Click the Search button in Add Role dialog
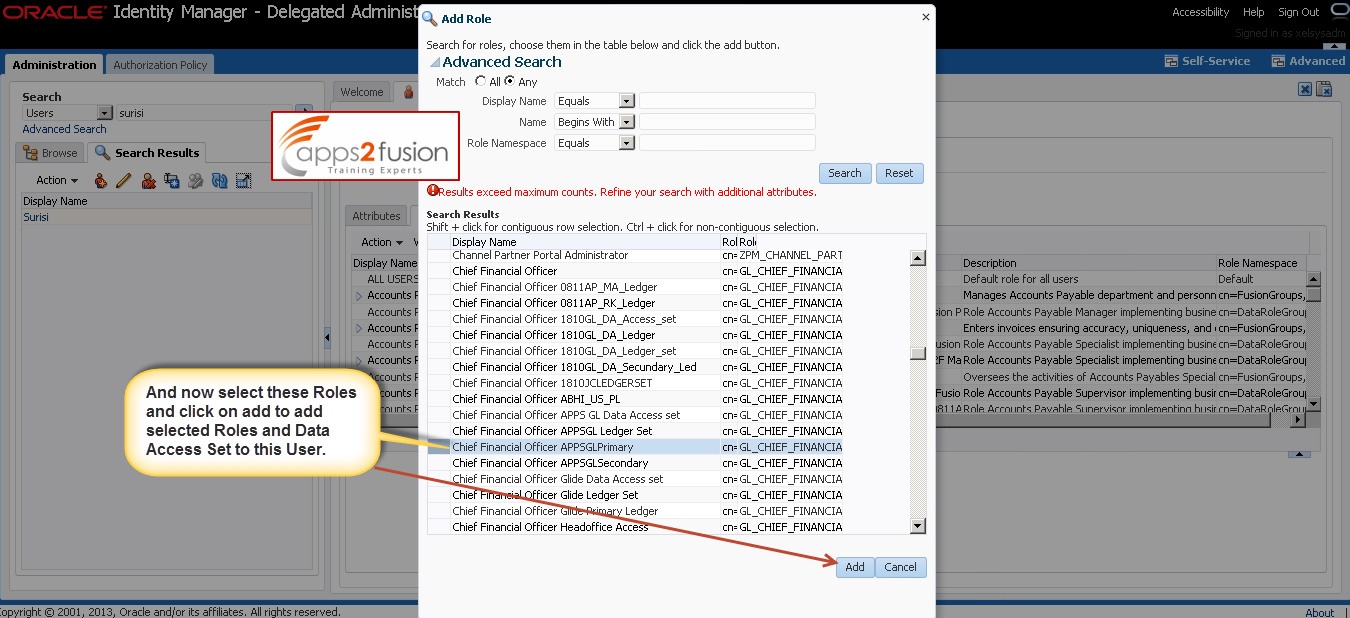Viewport: 1350px width, 618px height. click(x=845, y=173)
